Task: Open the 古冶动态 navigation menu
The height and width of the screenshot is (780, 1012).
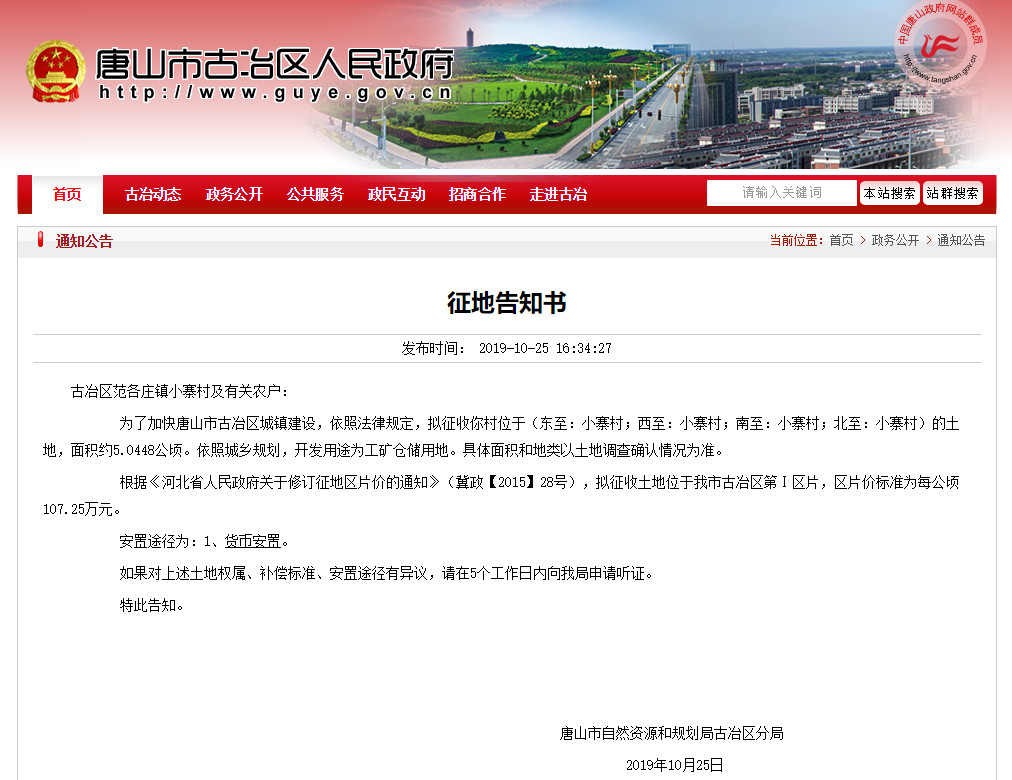Action: [153, 194]
